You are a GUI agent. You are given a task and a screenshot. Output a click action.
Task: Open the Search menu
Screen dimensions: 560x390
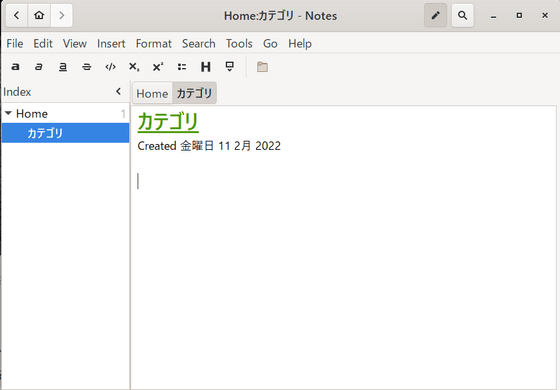[x=199, y=44]
